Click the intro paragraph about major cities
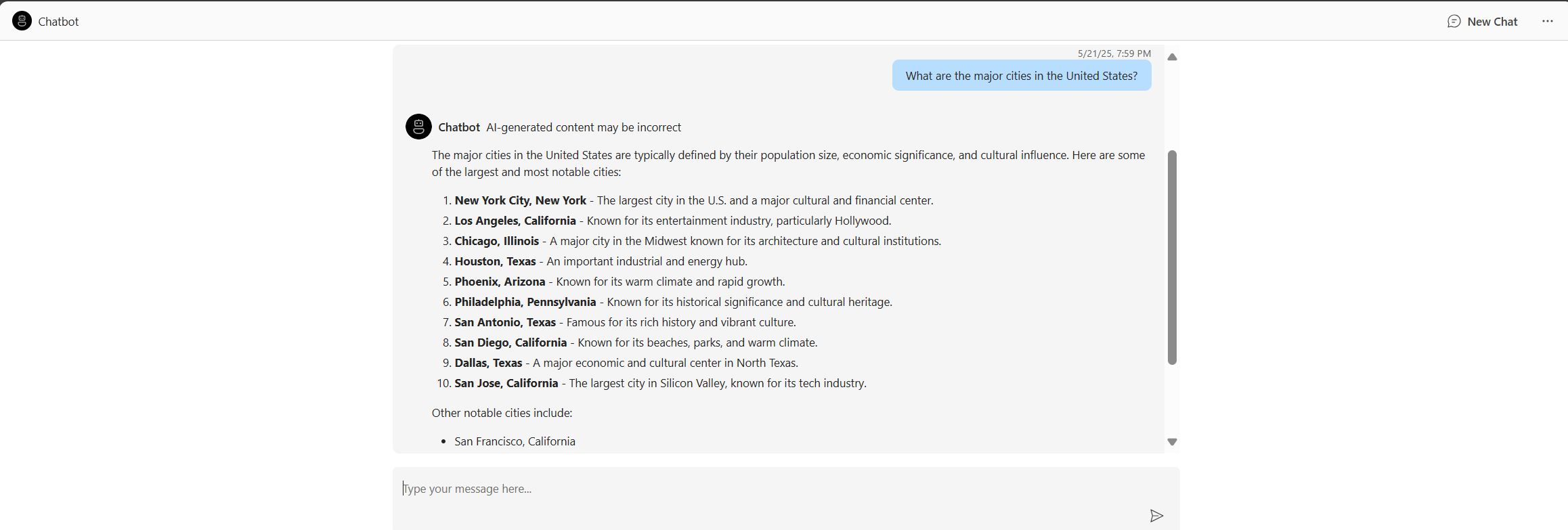This screenshot has width=1568, height=530. click(789, 163)
